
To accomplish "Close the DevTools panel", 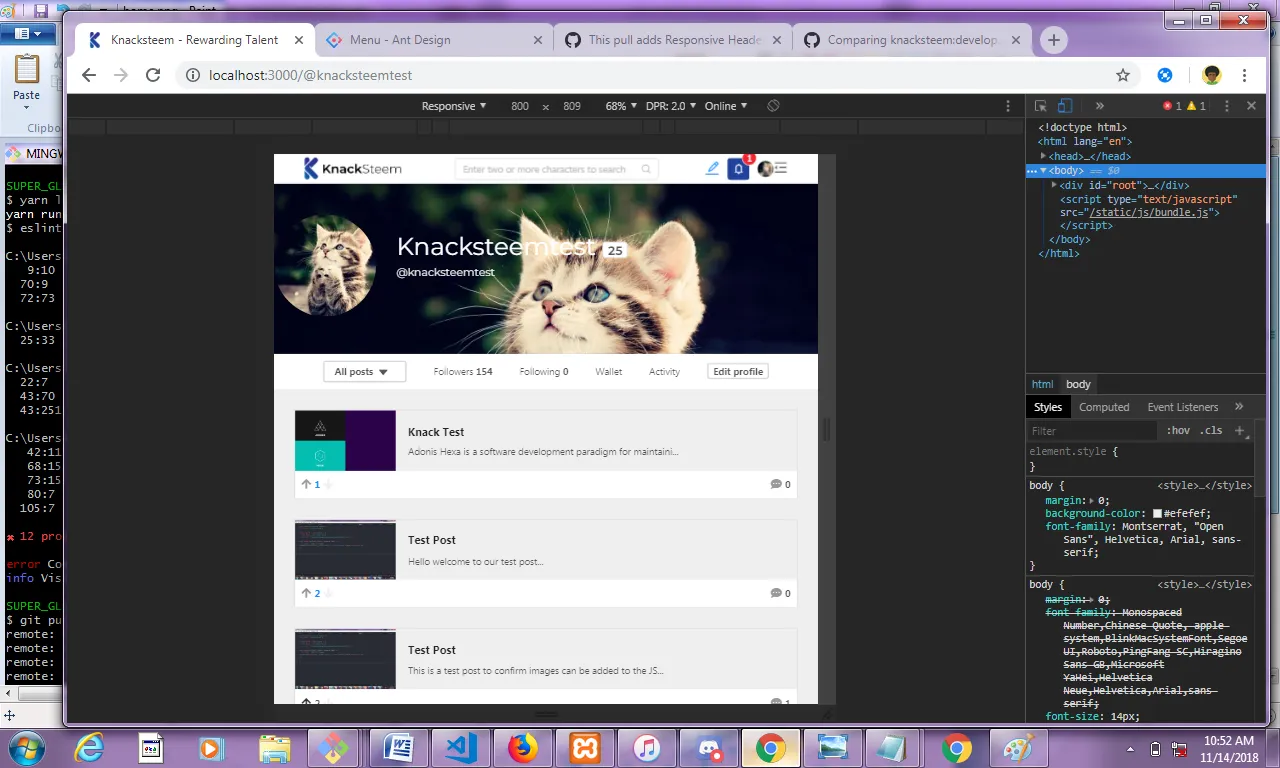I will coord(1251,106).
